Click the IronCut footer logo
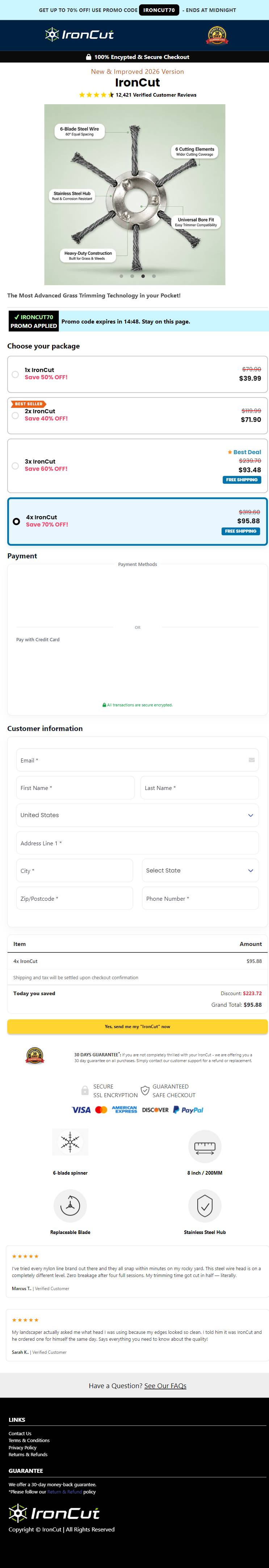This screenshot has height=1568, width=269. (x=54, y=1513)
